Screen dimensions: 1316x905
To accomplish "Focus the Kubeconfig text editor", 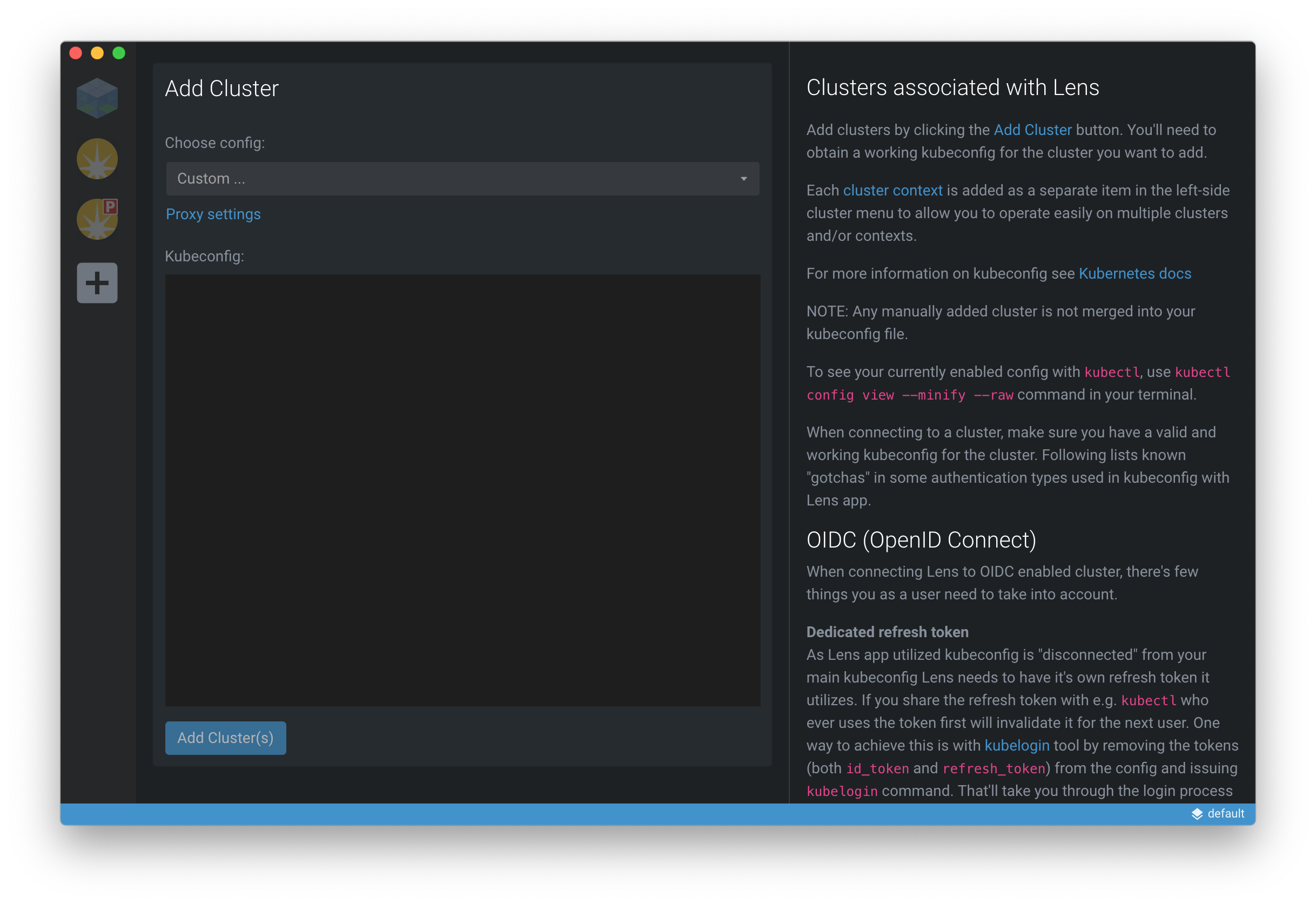I will [462, 490].
